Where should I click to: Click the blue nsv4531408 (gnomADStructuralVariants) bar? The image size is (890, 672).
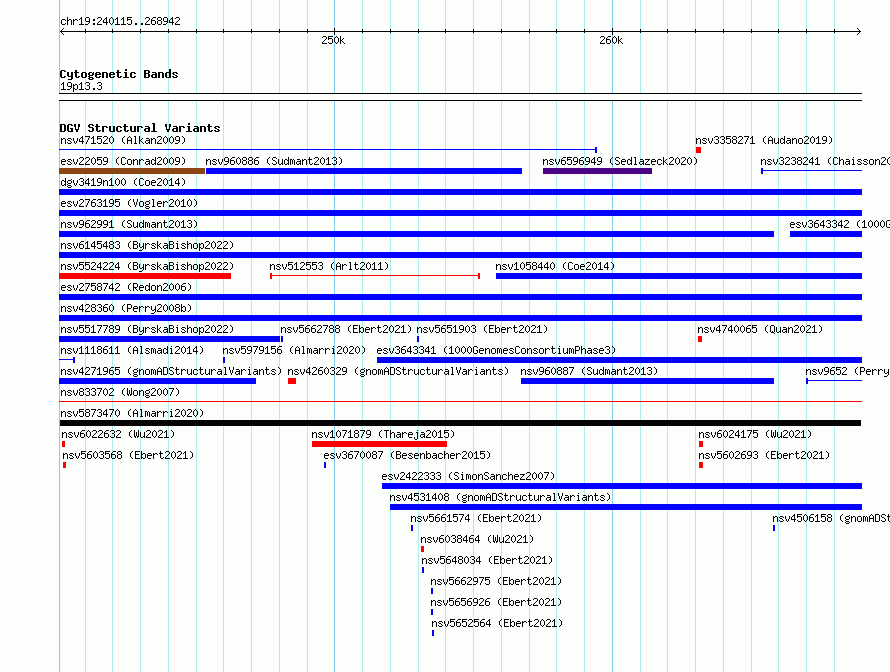point(626,507)
